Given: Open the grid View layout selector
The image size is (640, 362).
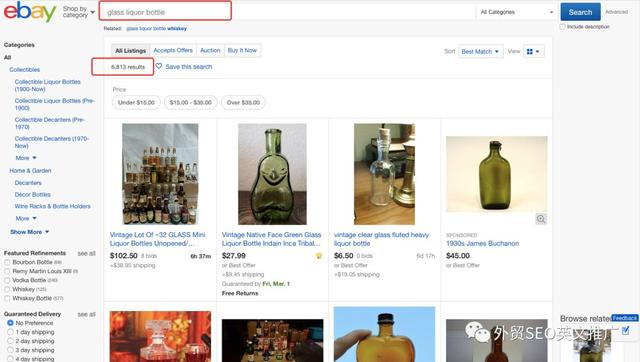Looking at the screenshot, I should pos(533,51).
